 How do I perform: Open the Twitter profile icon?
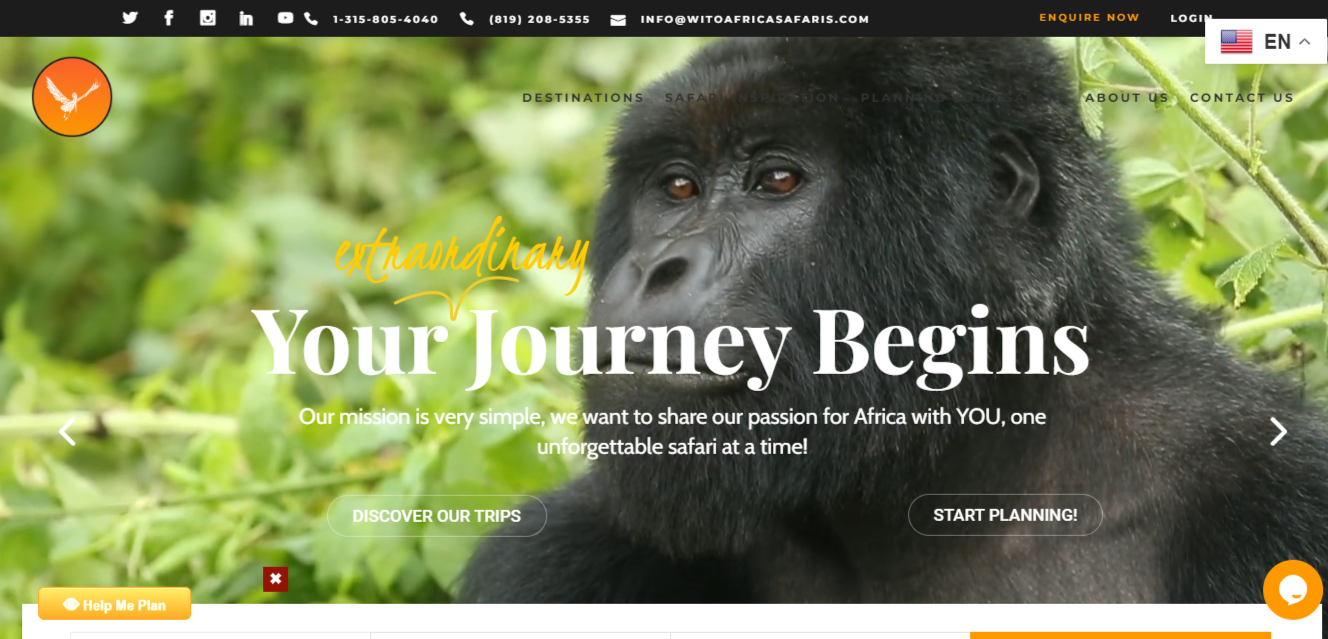click(x=130, y=18)
